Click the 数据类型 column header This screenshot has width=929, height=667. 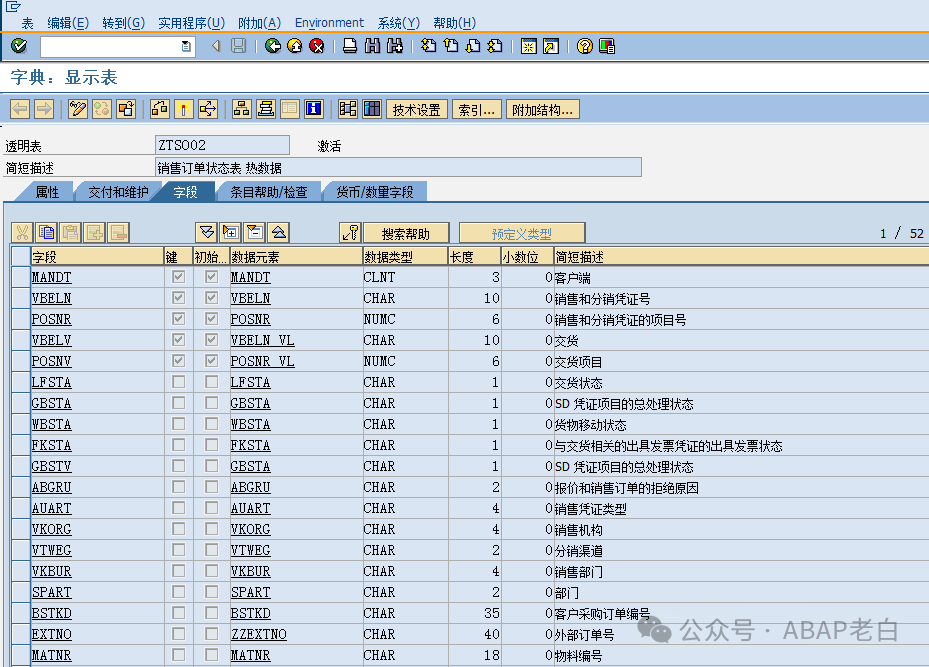[405, 256]
